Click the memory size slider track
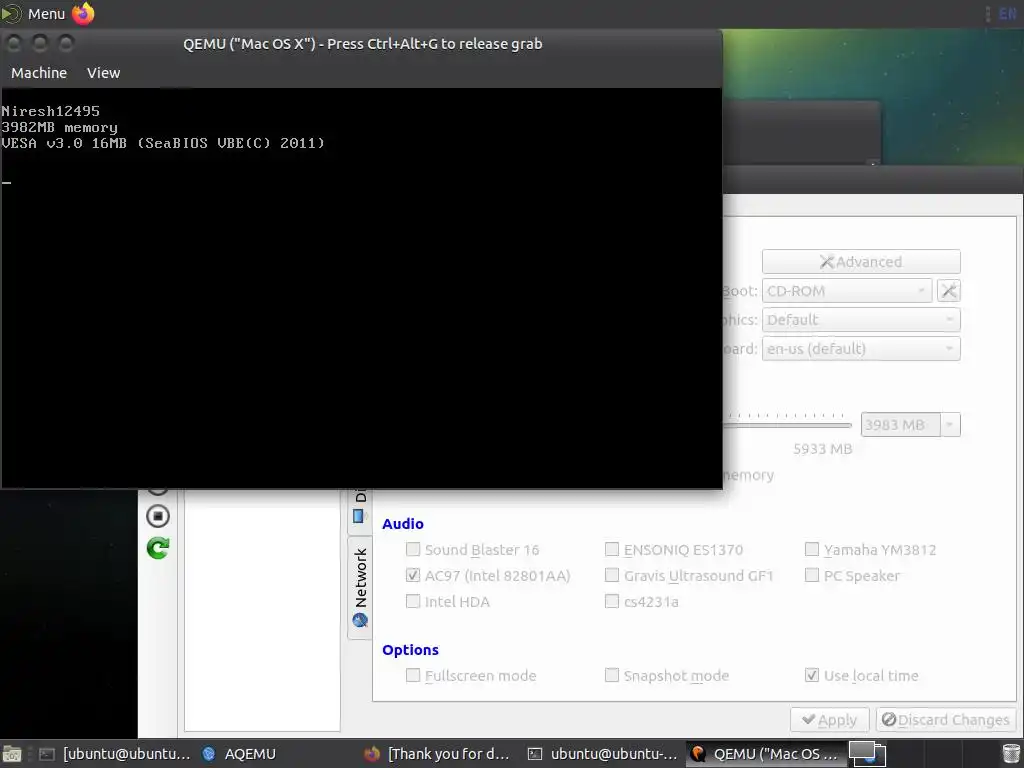This screenshot has height=768, width=1024. point(788,425)
